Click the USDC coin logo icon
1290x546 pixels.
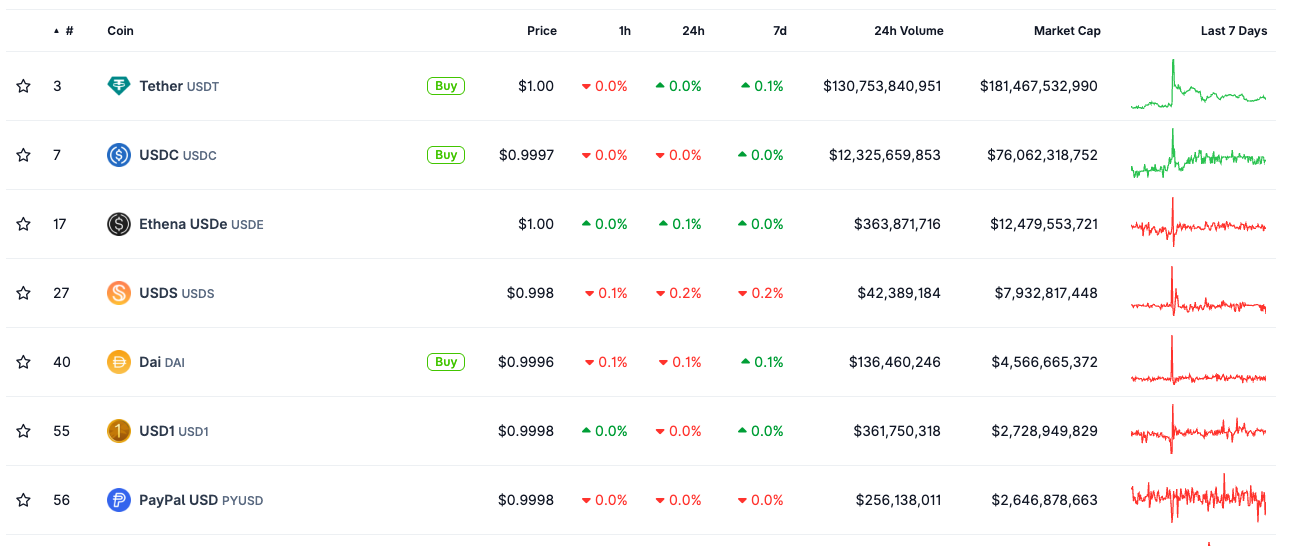pyautogui.click(x=119, y=155)
